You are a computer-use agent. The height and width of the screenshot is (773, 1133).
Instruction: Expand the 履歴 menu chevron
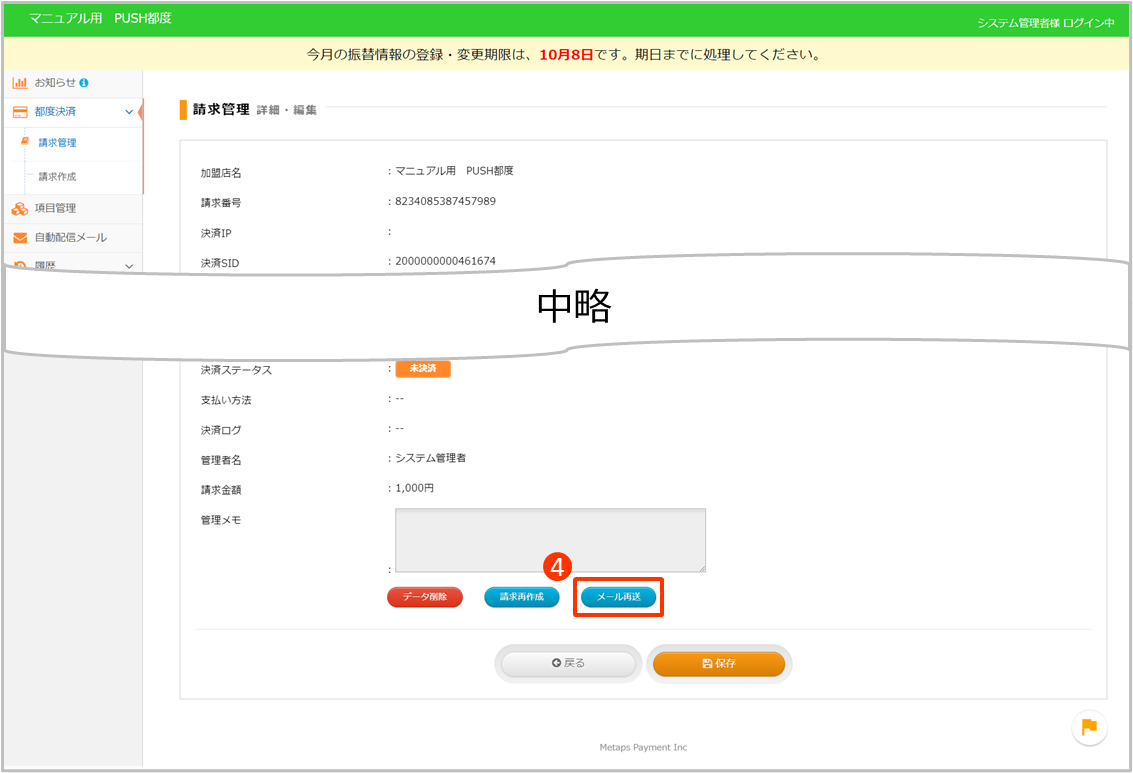click(x=129, y=265)
